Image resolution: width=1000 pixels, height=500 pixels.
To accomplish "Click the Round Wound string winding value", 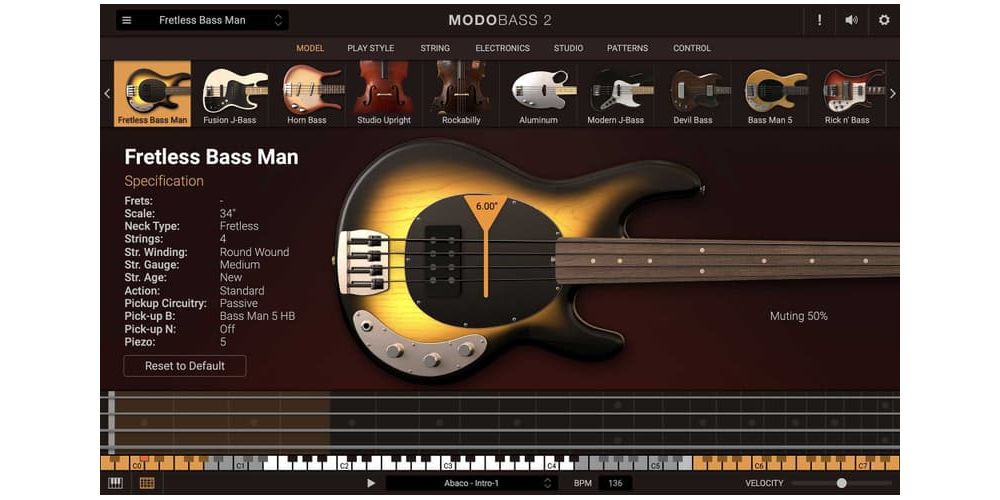I will (254, 252).
